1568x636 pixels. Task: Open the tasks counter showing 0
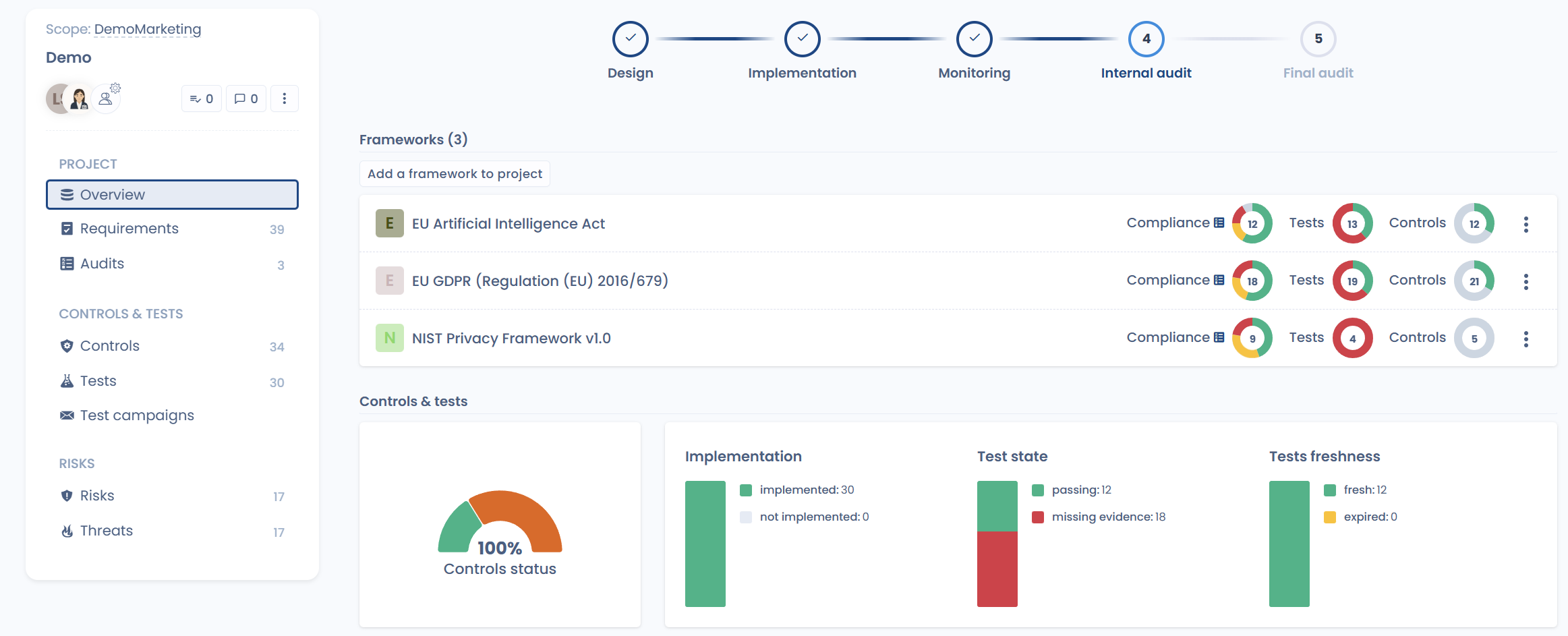pyautogui.click(x=202, y=99)
